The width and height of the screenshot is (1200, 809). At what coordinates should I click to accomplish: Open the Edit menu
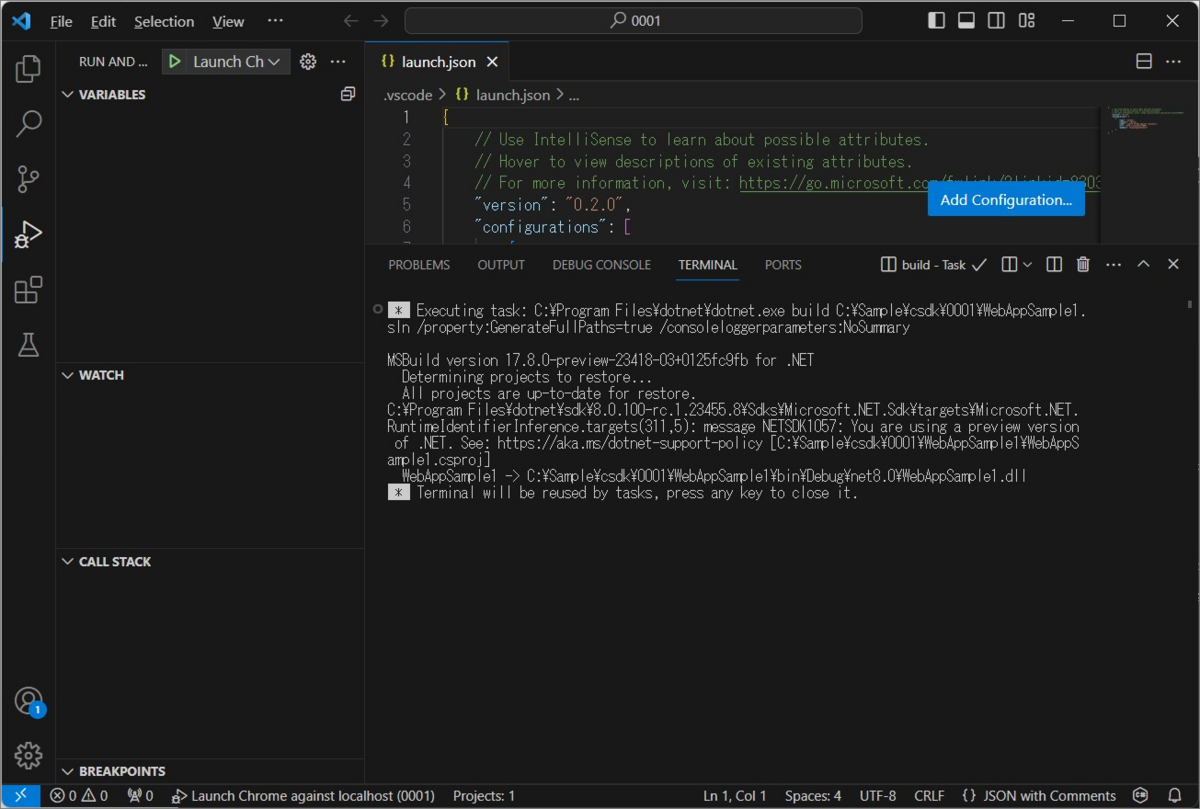click(103, 21)
